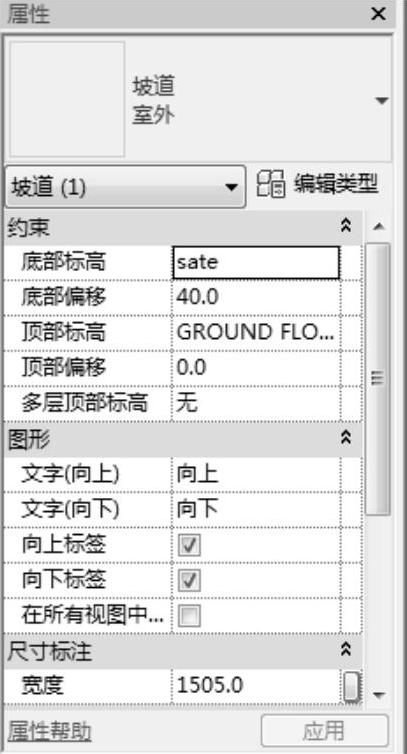Open the 坡道 (1) instance filter dropdown

click(125, 187)
